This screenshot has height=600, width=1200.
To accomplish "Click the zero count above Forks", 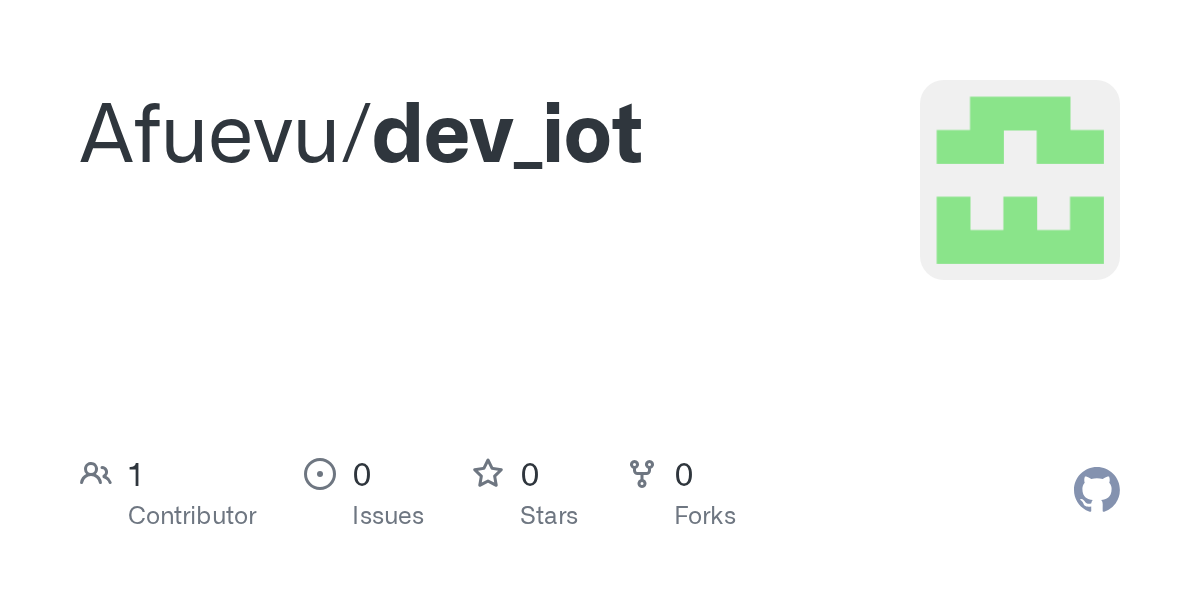I will 684,475.
